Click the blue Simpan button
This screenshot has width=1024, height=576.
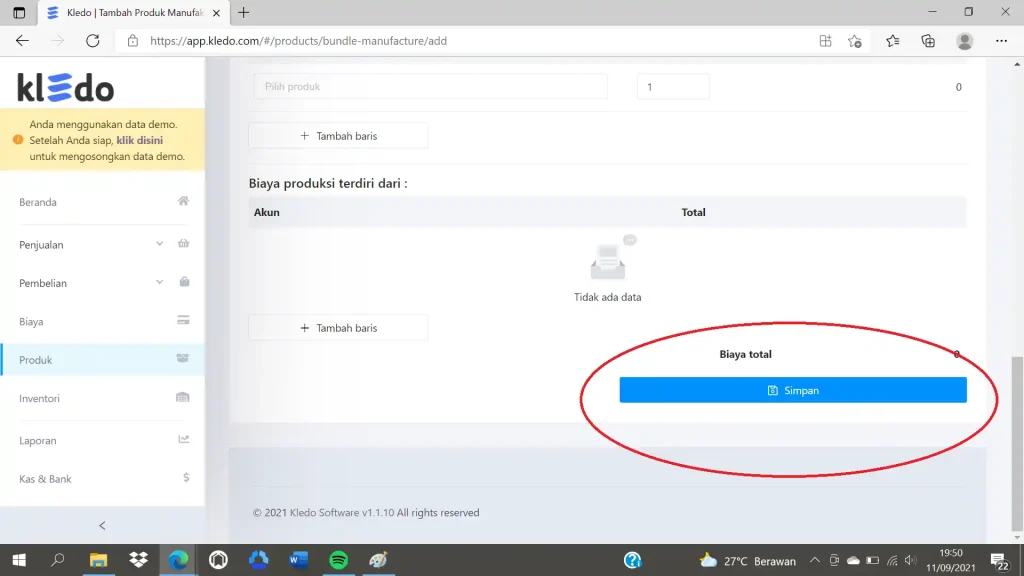tap(793, 390)
